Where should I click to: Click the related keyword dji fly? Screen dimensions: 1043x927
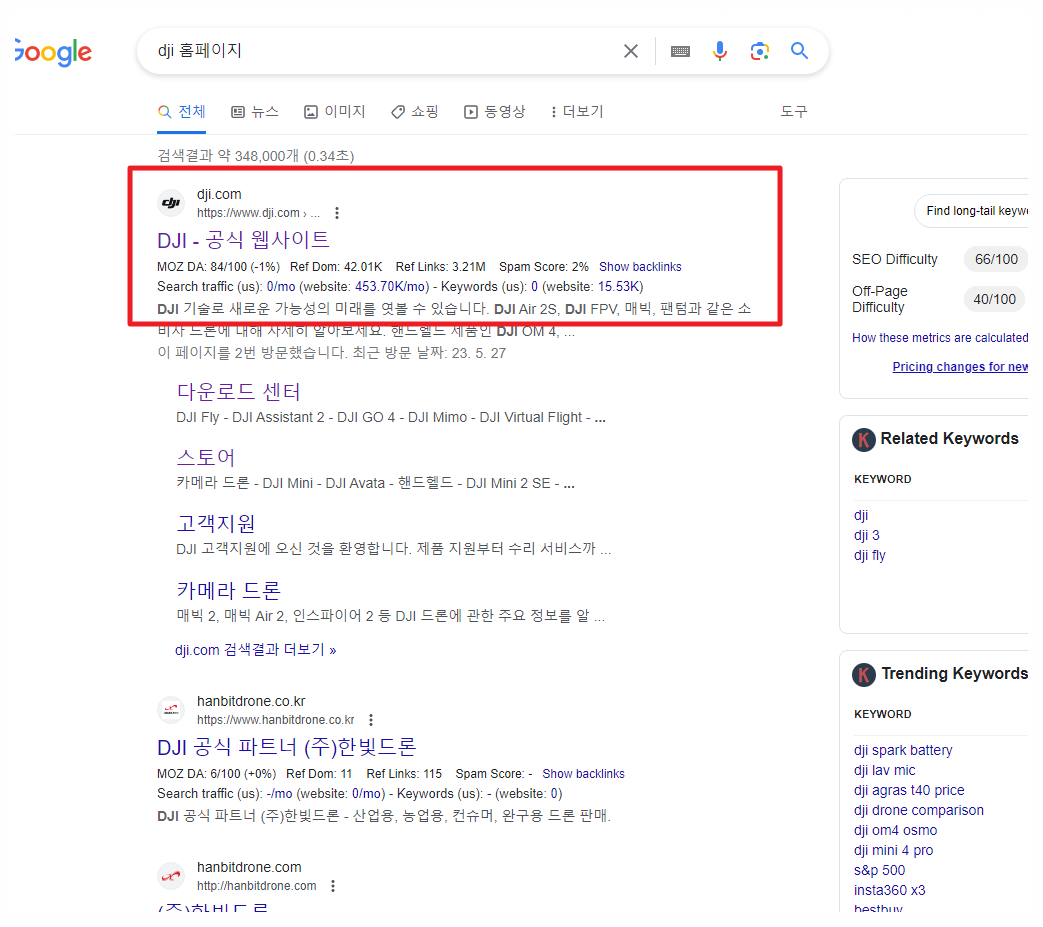tap(870, 555)
